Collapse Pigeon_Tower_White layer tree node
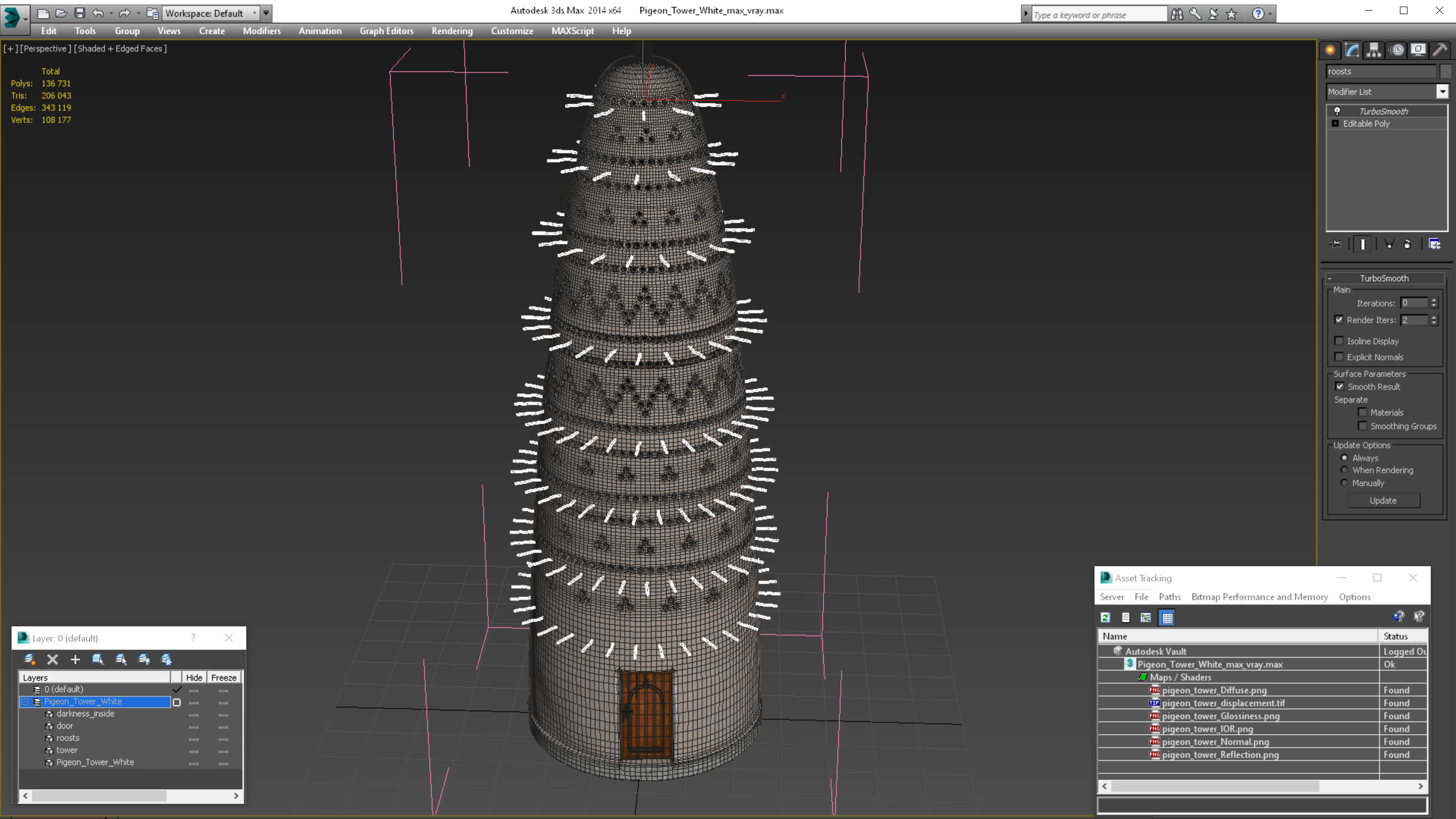The image size is (1456, 819). tap(25, 701)
